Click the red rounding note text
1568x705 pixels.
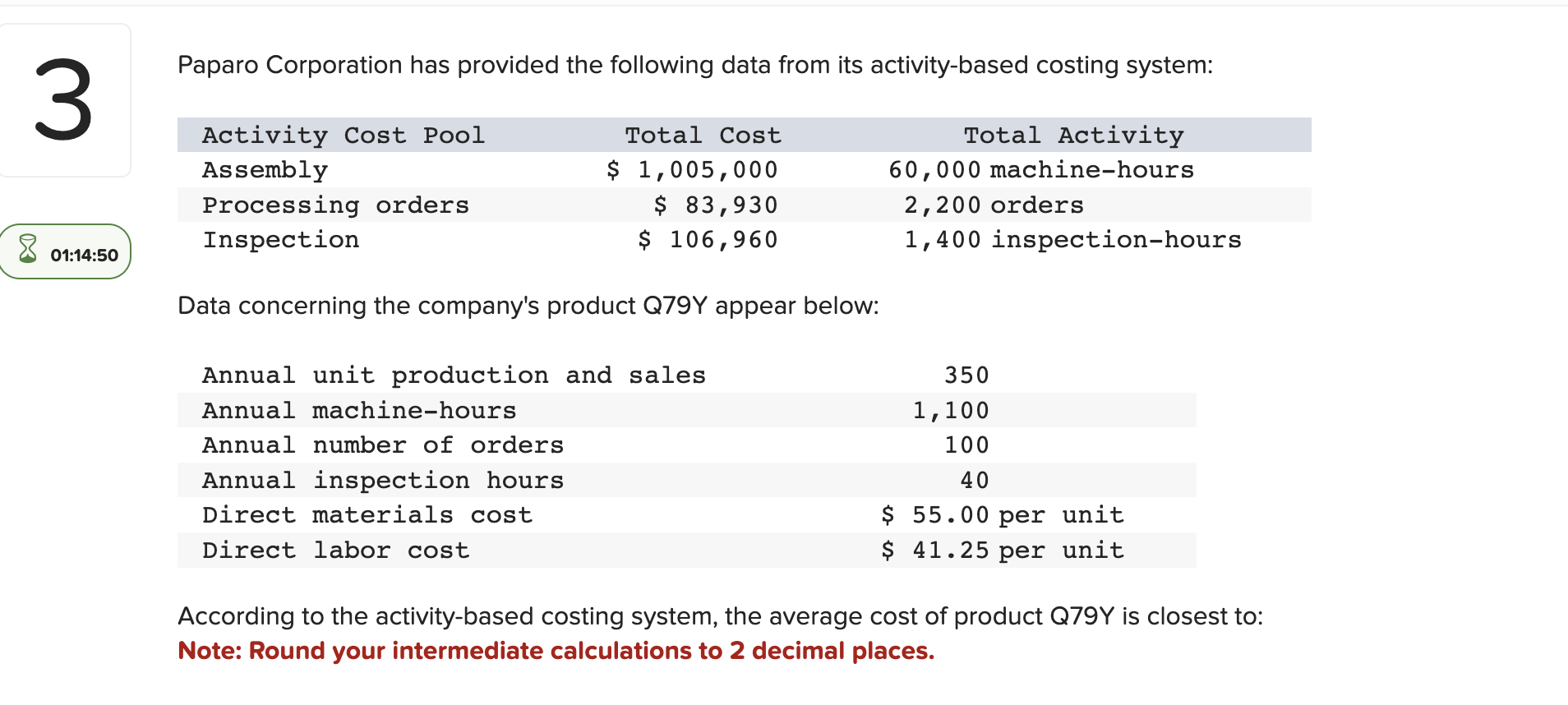[556, 650]
